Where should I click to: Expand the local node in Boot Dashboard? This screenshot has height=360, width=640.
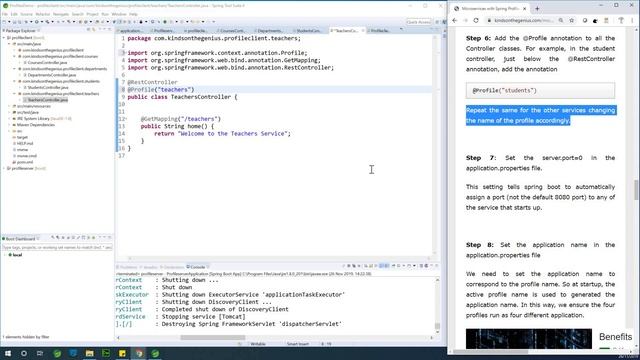pos(5,255)
